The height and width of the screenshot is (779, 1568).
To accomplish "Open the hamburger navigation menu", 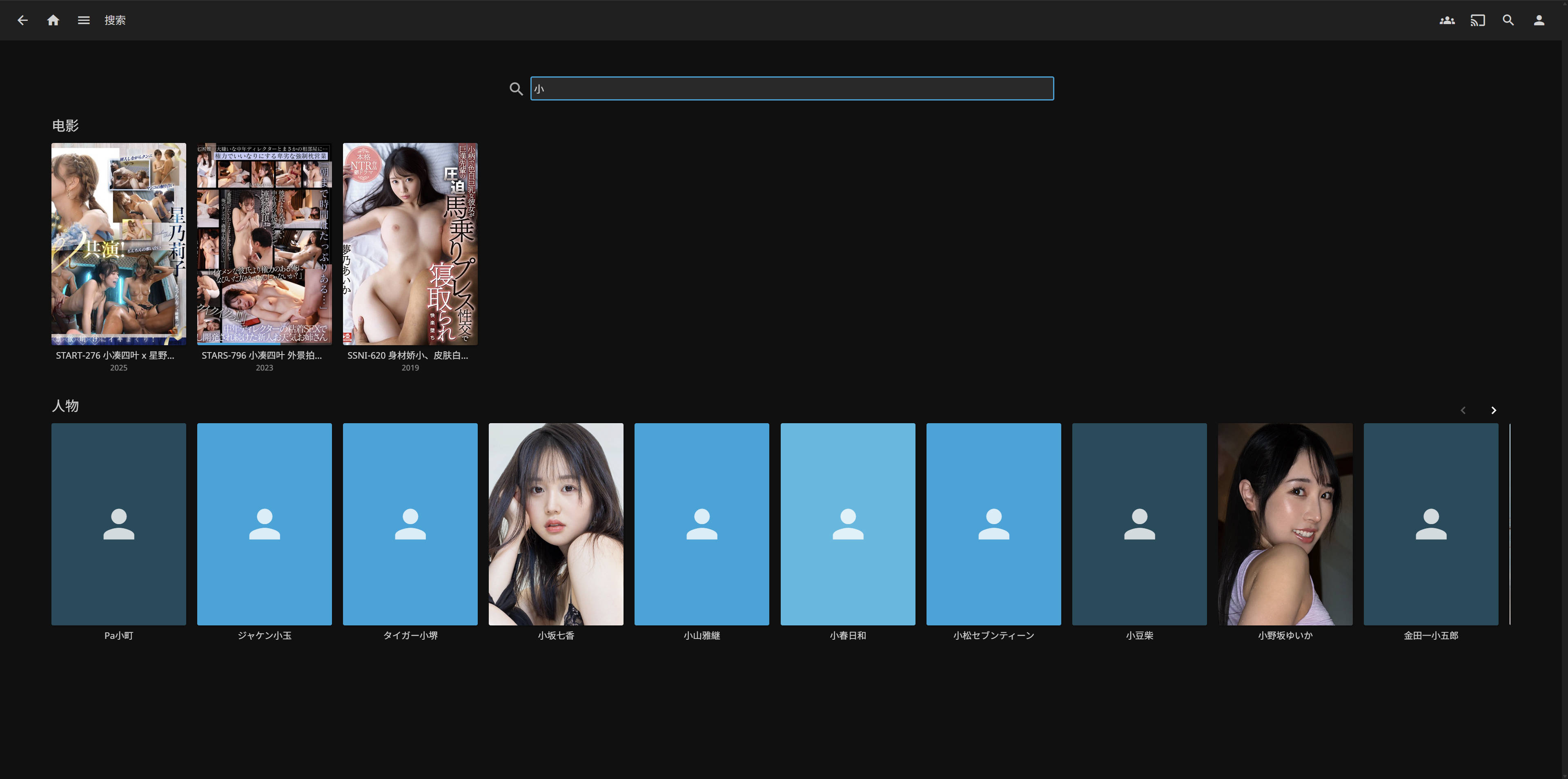I will coord(84,20).
